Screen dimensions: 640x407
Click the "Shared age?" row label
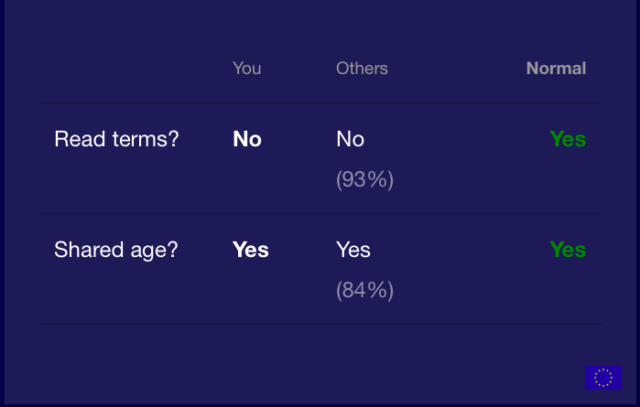tap(116, 249)
